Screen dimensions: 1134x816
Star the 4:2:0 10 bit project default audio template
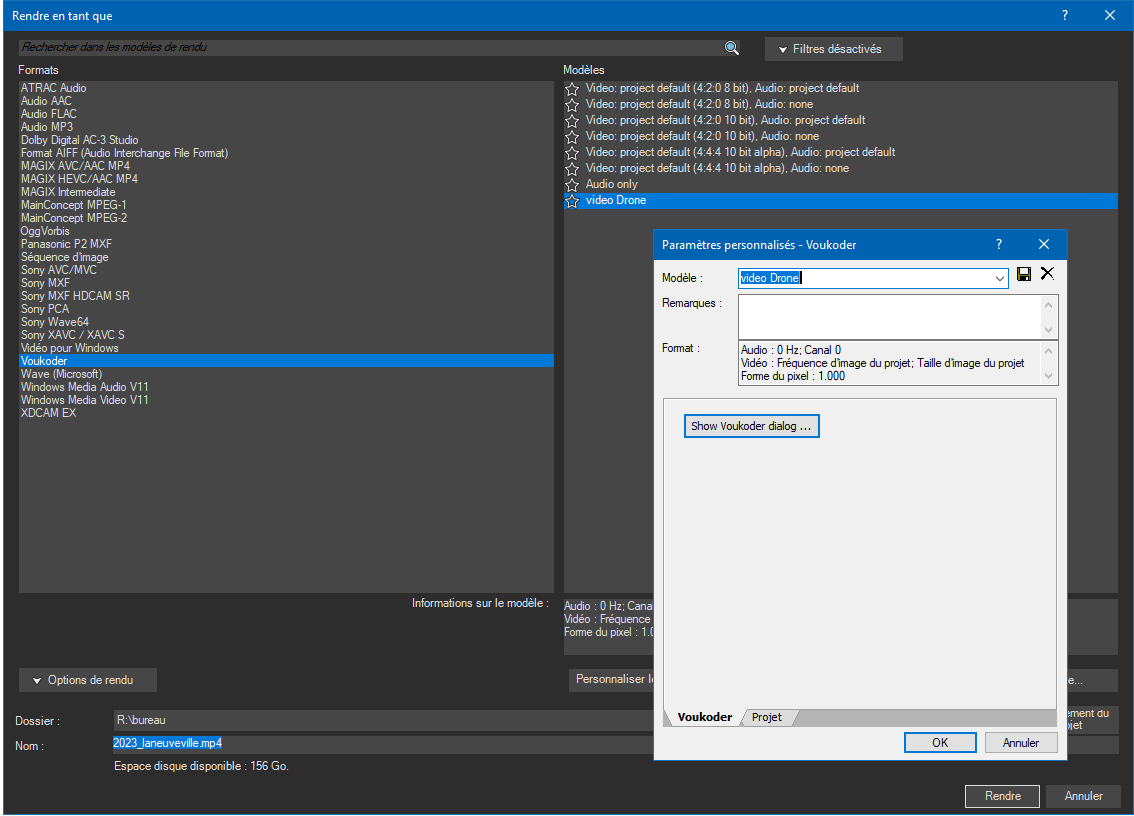point(572,121)
